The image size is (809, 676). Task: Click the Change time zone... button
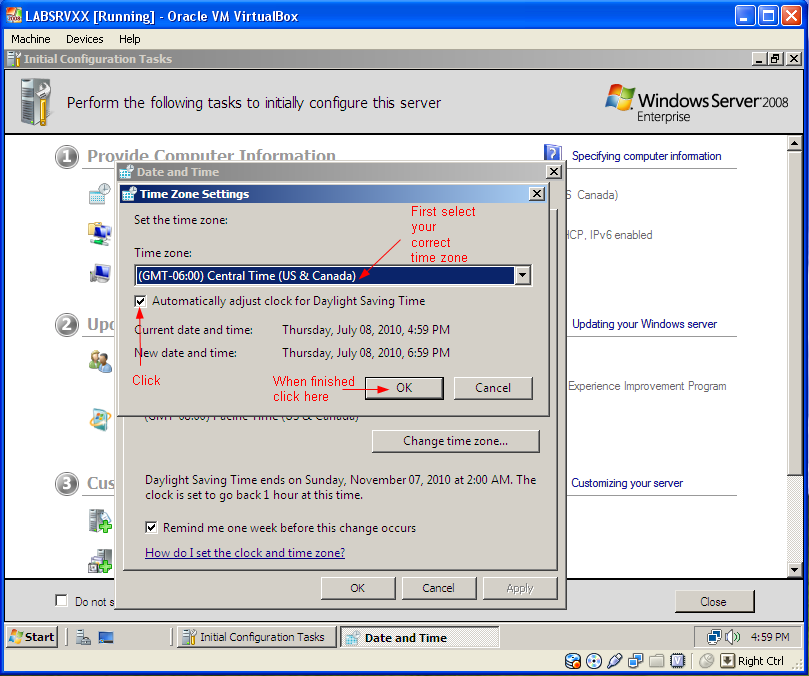(456, 441)
